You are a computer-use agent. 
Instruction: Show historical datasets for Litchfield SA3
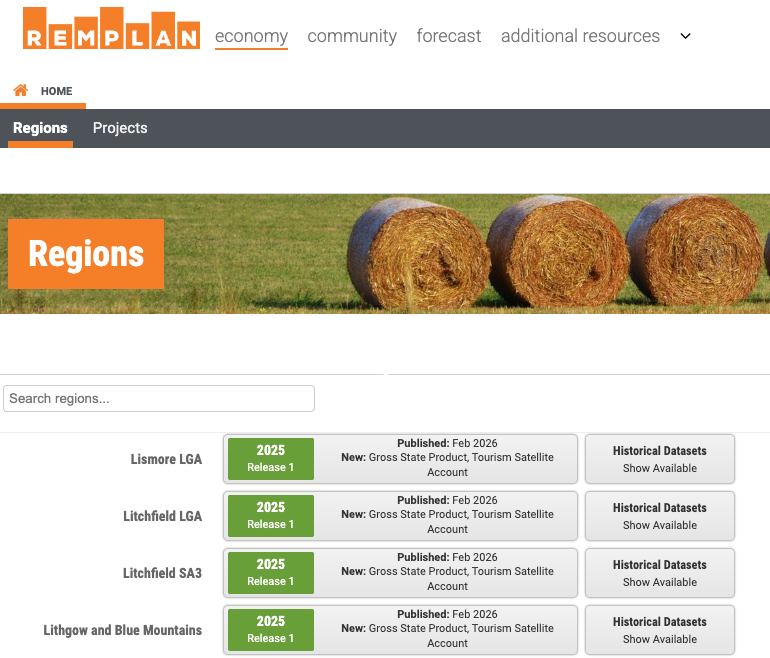tap(660, 573)
